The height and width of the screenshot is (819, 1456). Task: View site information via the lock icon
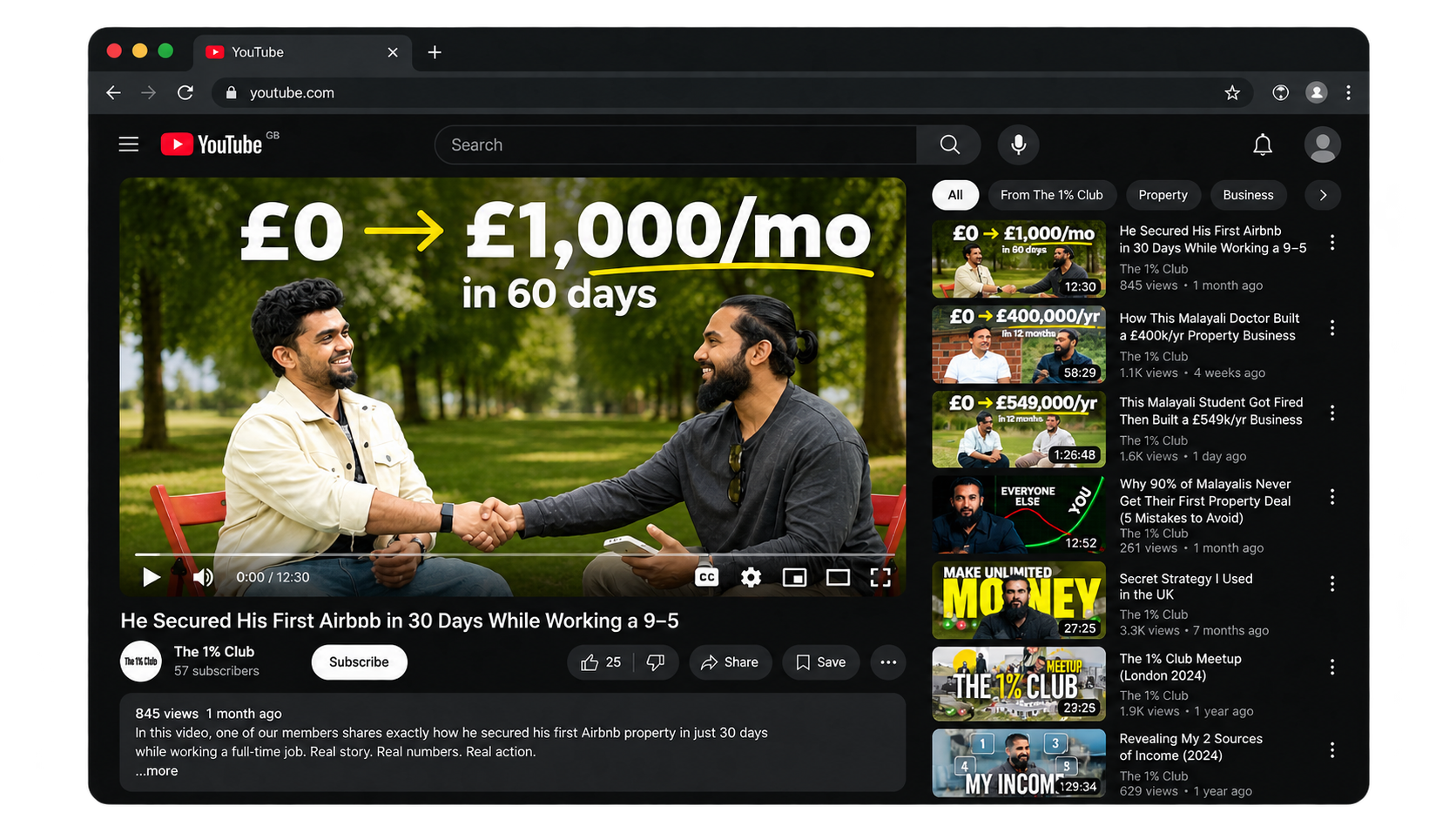[231, 92]
